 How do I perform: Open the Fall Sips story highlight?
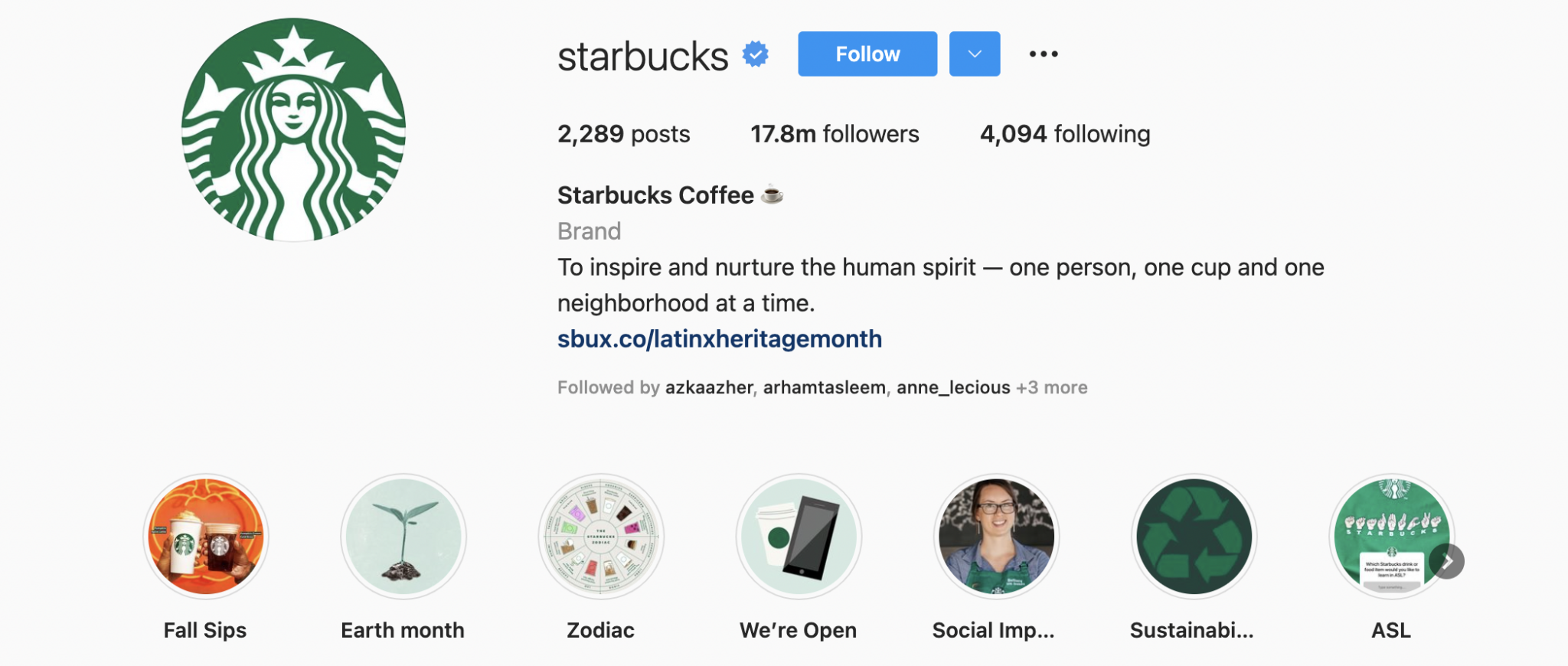[x=204, y=537]
